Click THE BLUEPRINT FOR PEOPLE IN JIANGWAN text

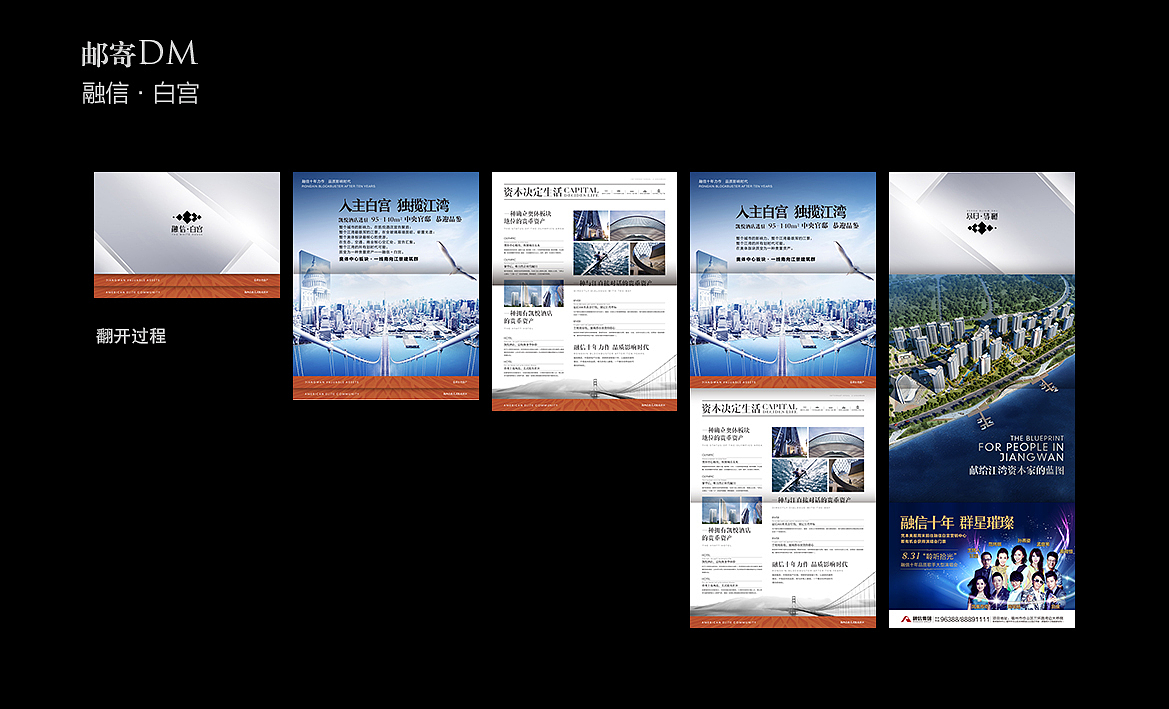(1021, 448)
